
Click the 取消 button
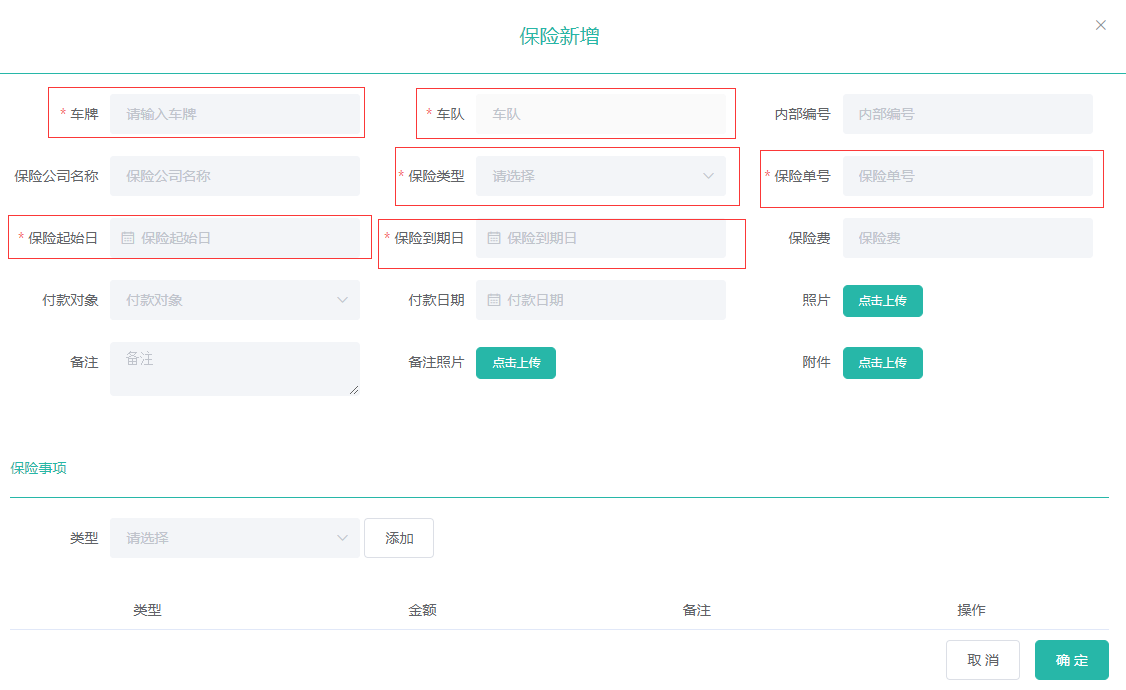click(982, 660)
